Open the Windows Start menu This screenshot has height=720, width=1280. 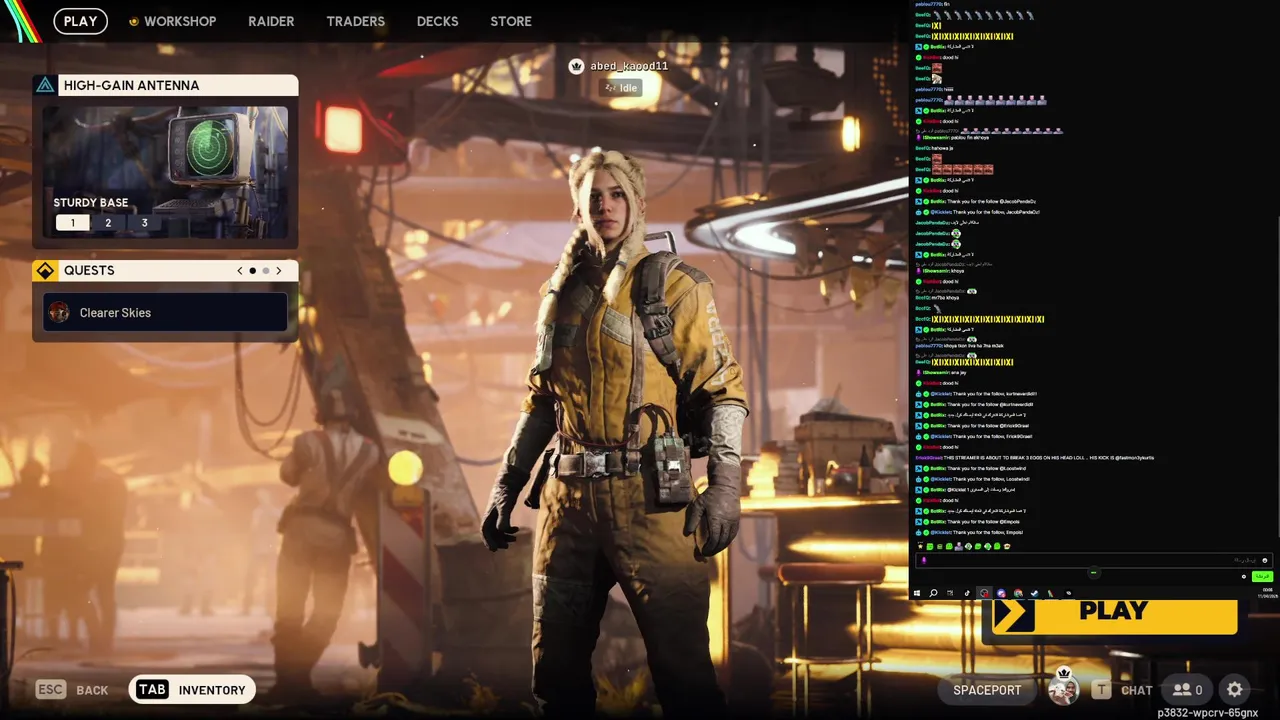tap(916, 593)
